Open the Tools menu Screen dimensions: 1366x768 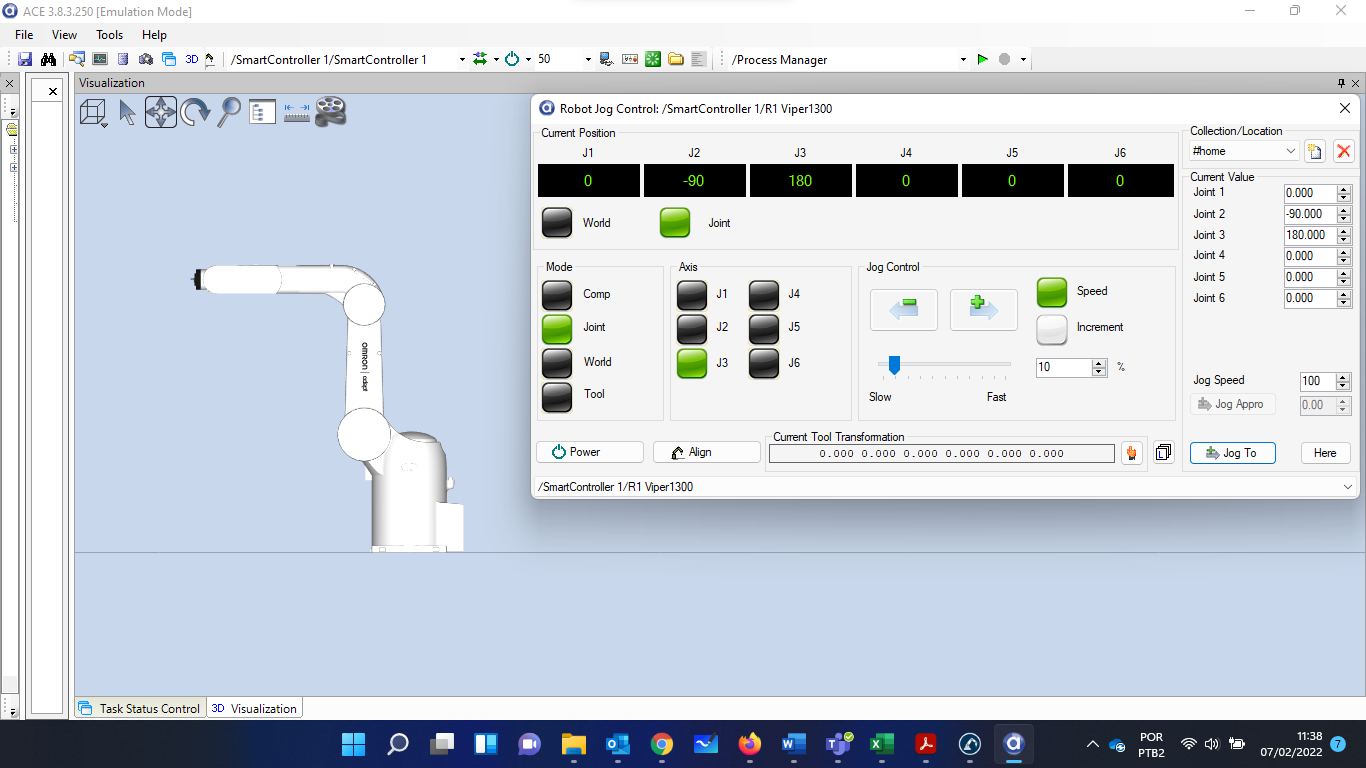coord(109,35)
